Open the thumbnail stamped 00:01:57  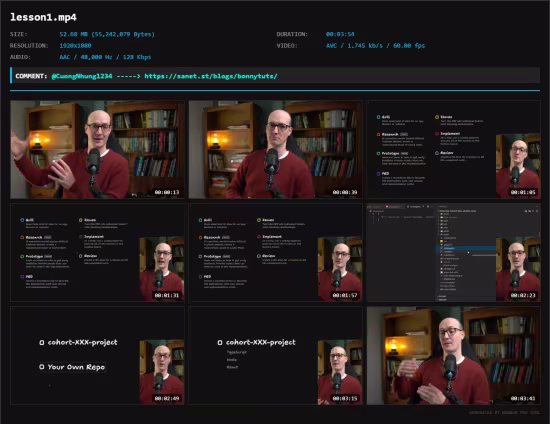(x=275, y=253)
